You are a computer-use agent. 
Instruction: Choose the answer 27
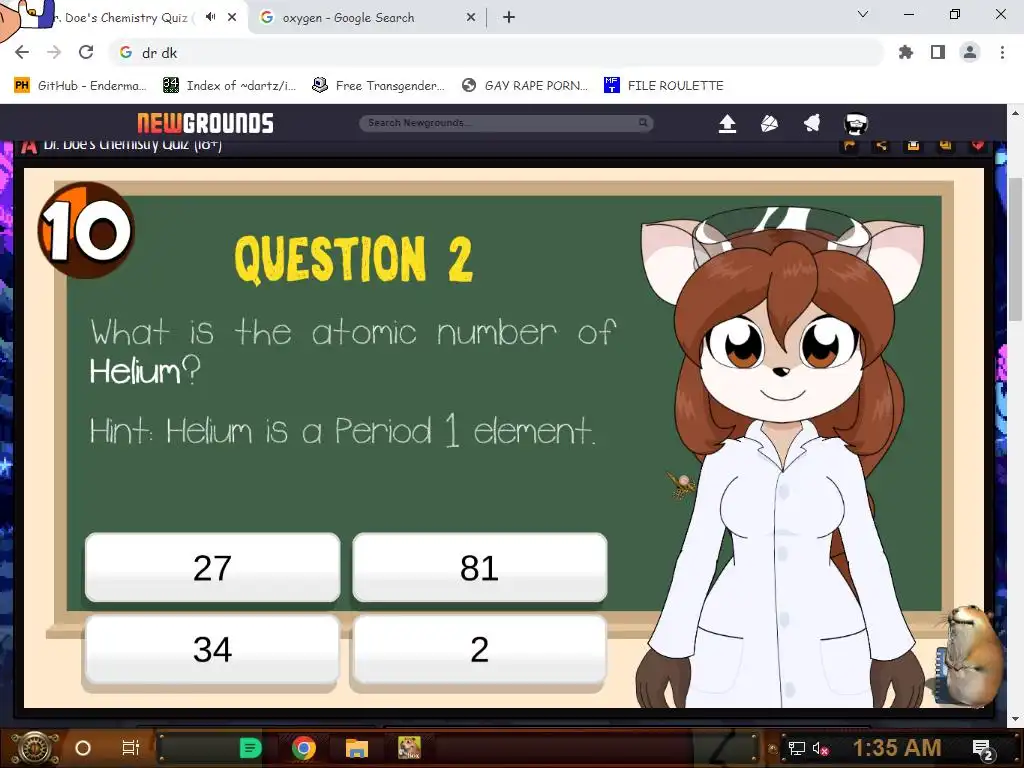212,568
